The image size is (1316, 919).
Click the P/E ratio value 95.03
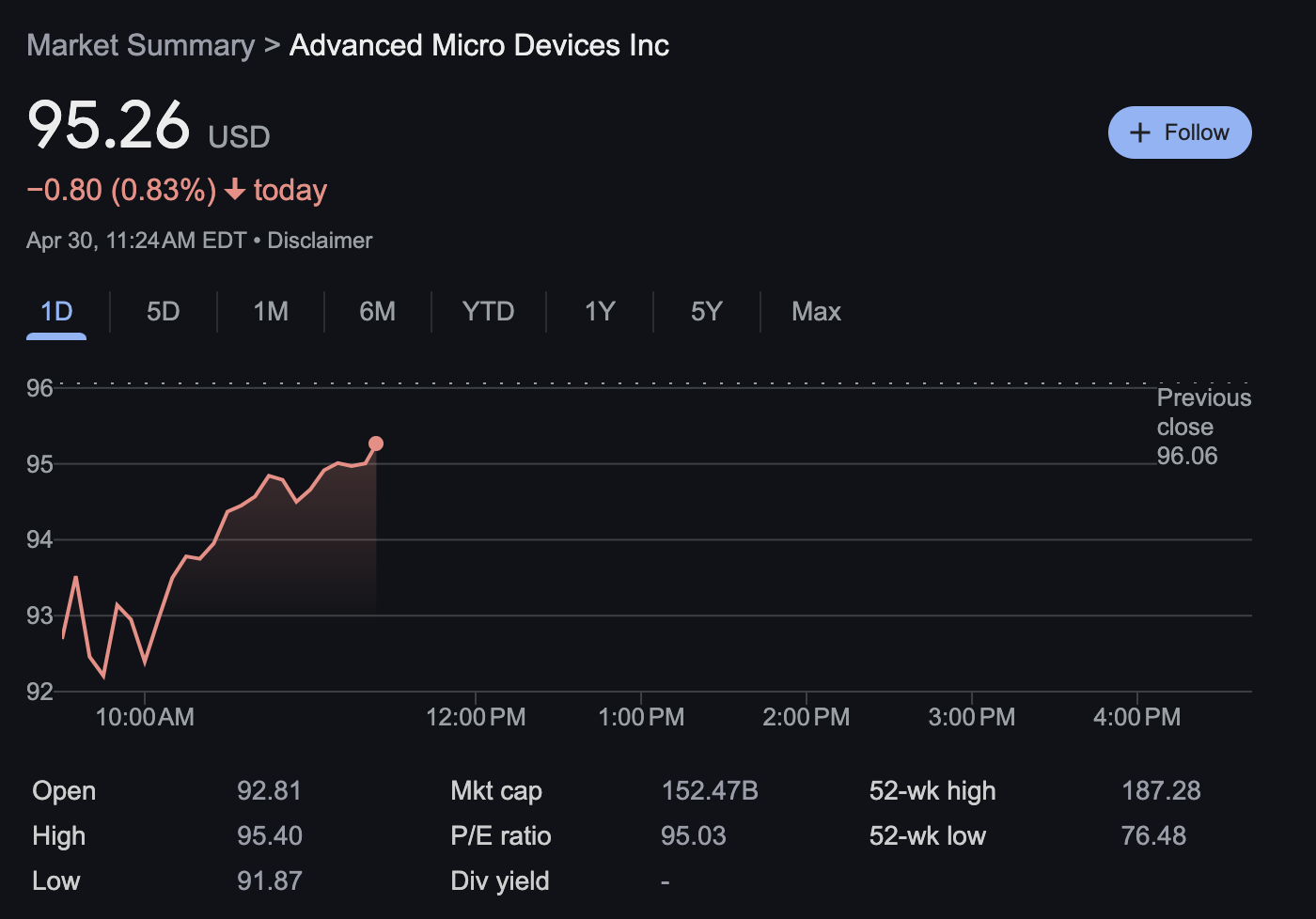(x=694, y=835)
